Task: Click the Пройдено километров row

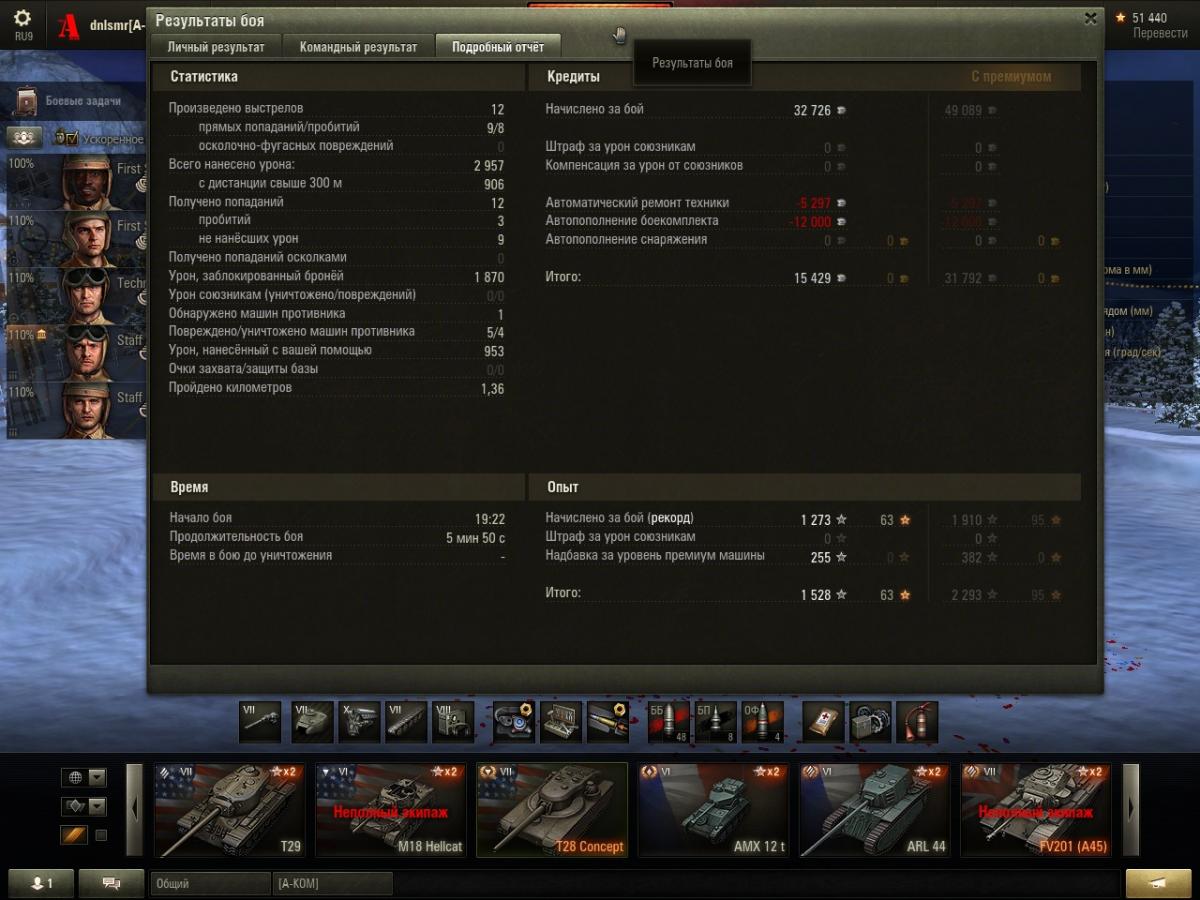Action: [337, 388]
